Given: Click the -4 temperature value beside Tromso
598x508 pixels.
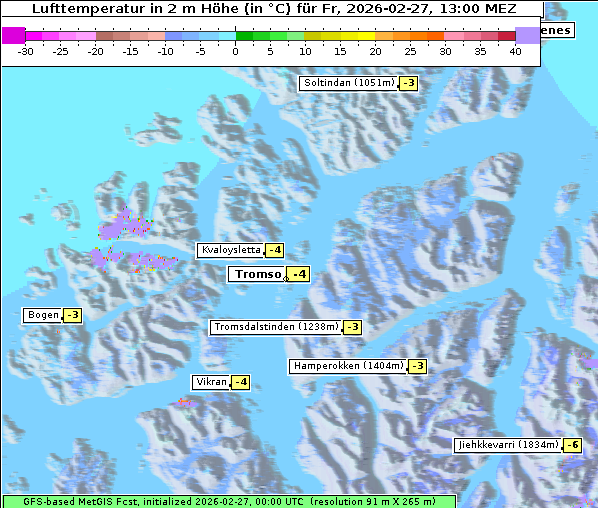Looking at the screenshot, I should 298,274.
